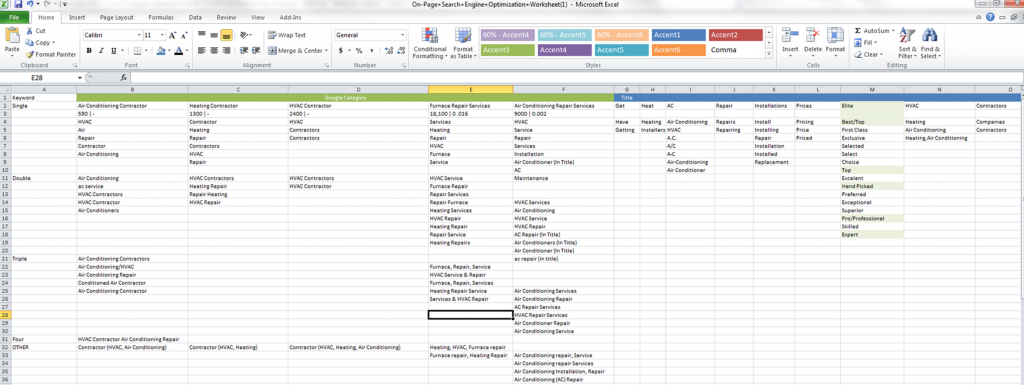Open the General number format dropdown
The image size is (1024, 385).
(402, 35)
